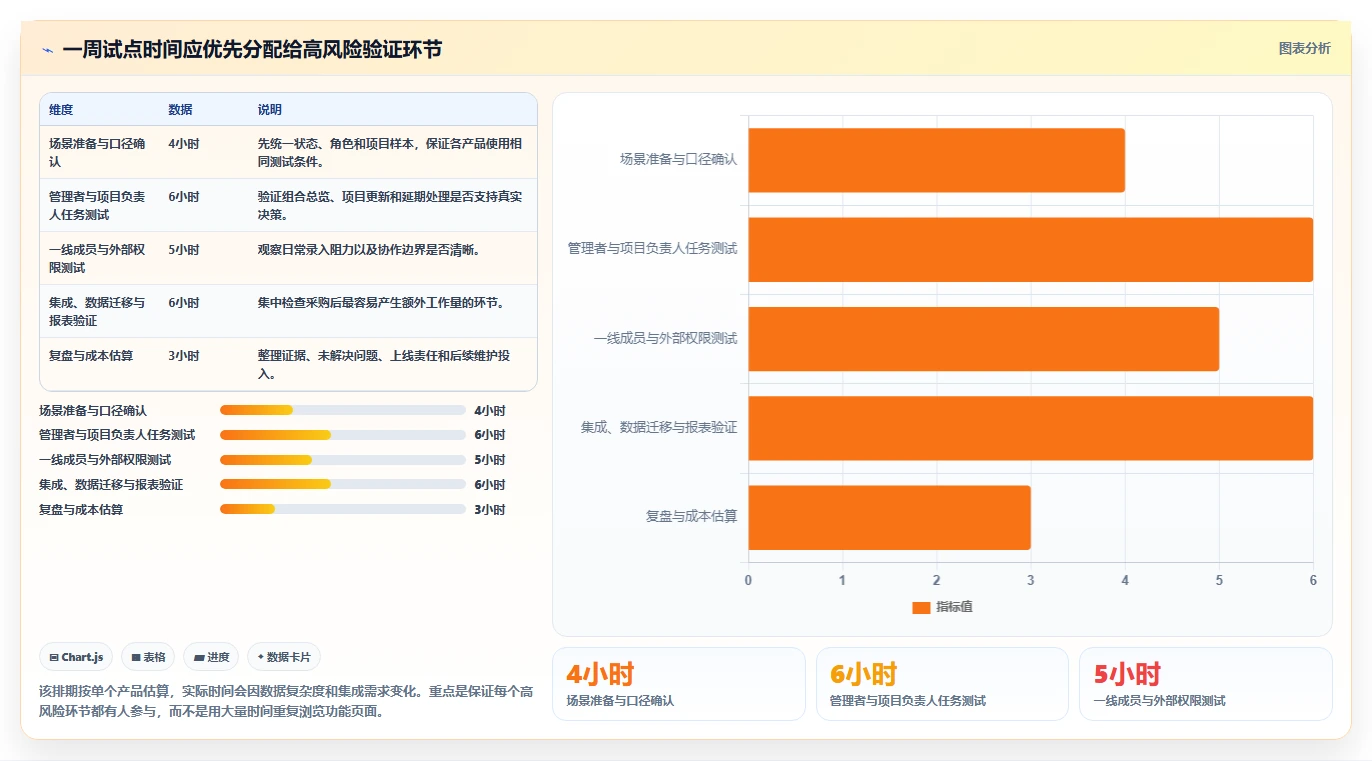Click the 进度 tag chip
The image size is (1372, 761).
pyautogui.click(x=211, y=657)
